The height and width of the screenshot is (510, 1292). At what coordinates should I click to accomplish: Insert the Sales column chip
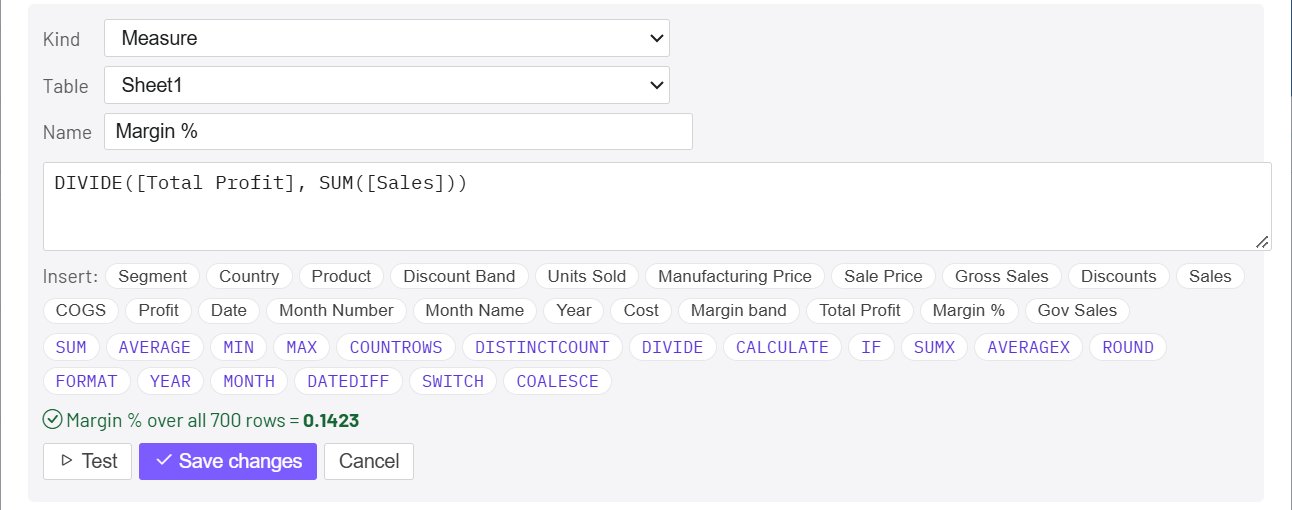coord(1210,276)
